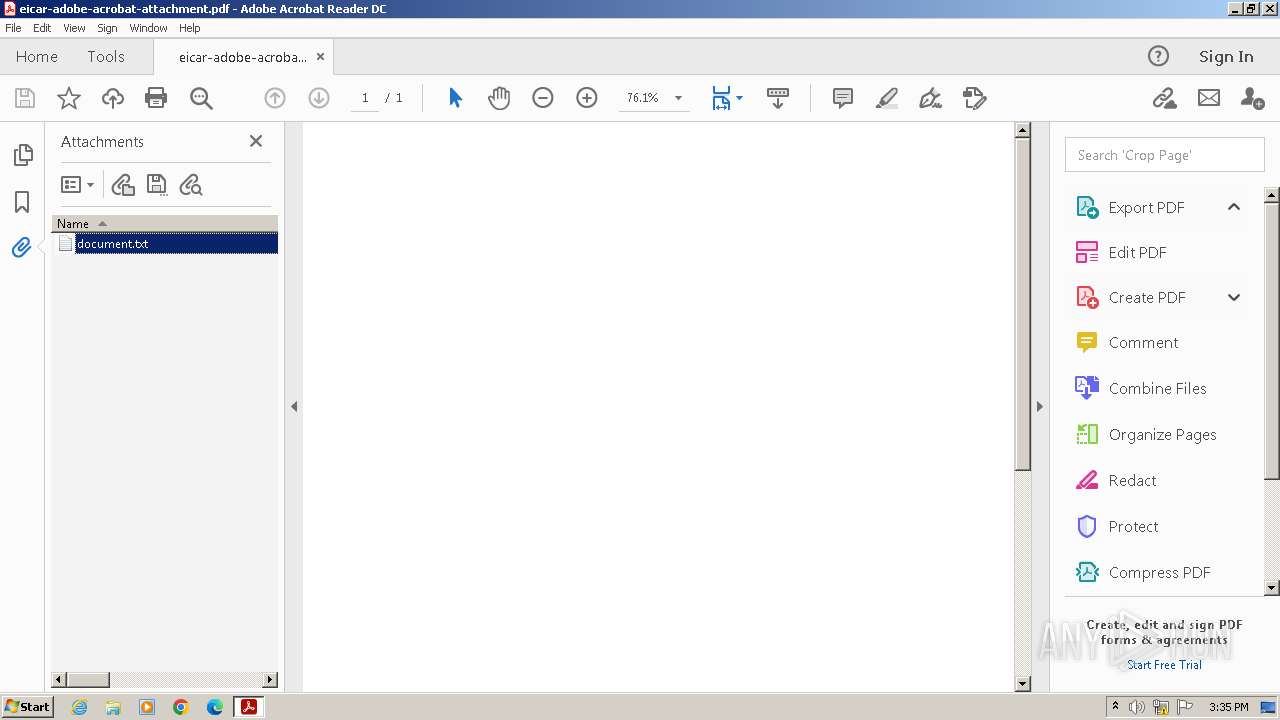Switch to the Home tab
Viewport: 1280px width, 720px height.
pos(37,56)
